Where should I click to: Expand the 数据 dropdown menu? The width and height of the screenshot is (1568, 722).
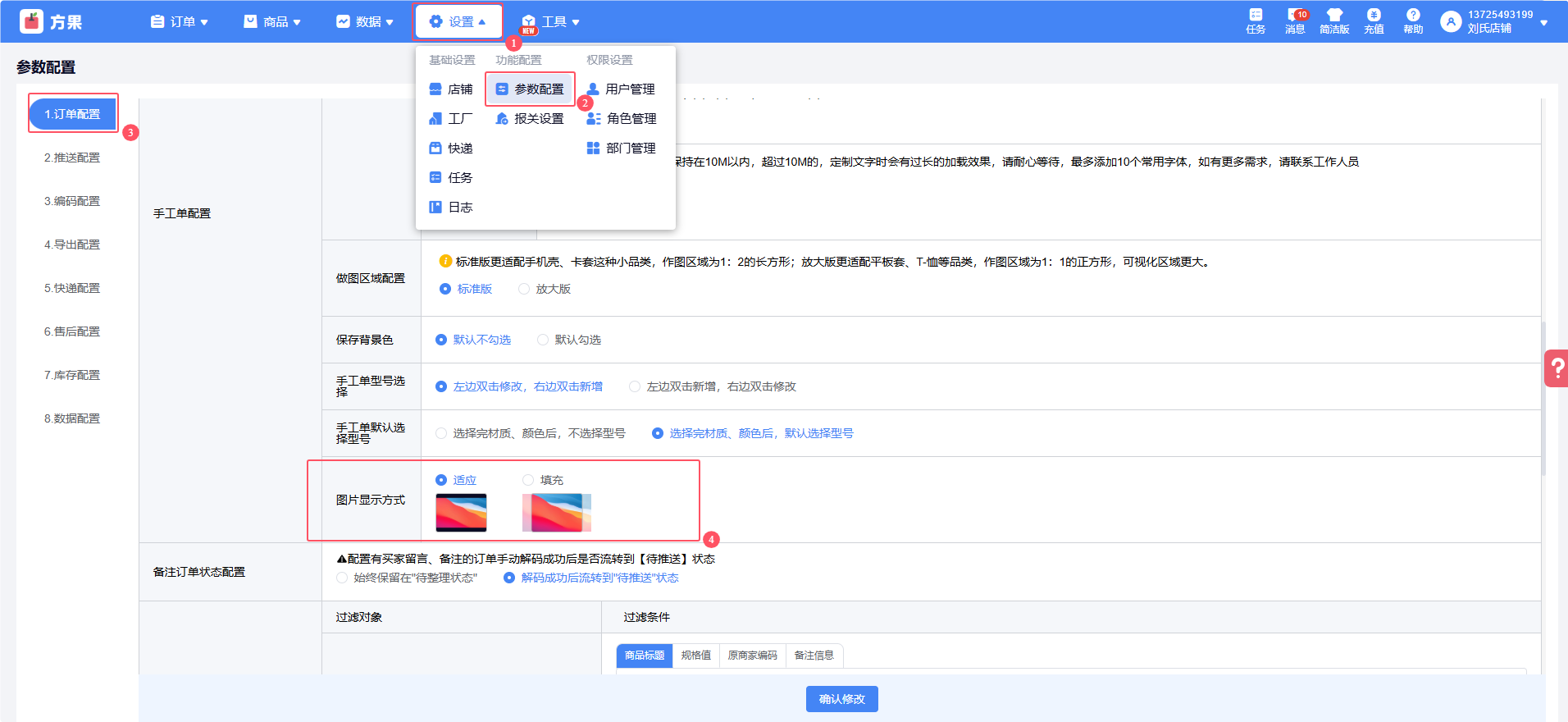(x=365, y=22)
